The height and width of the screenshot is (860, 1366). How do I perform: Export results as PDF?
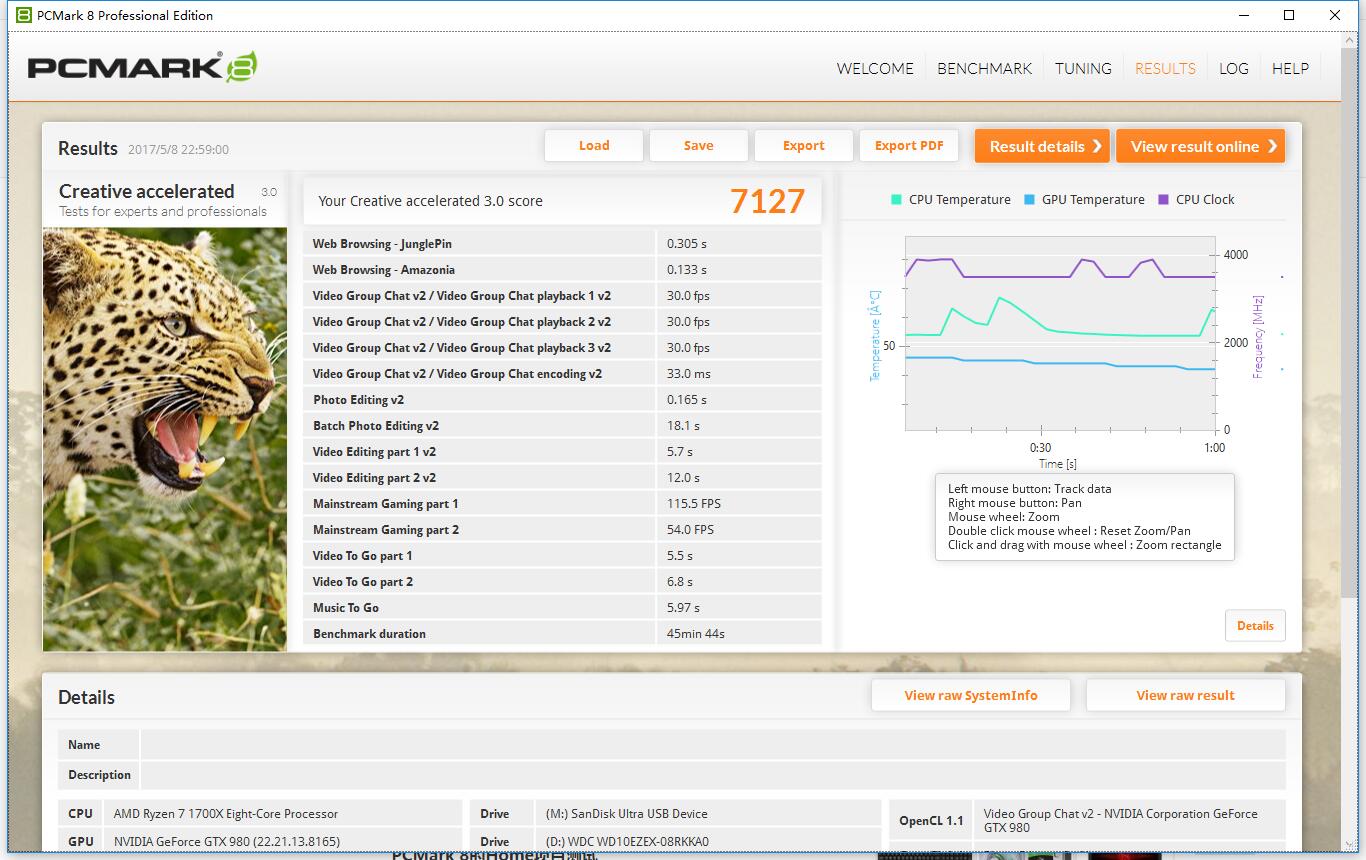(909, 146)
